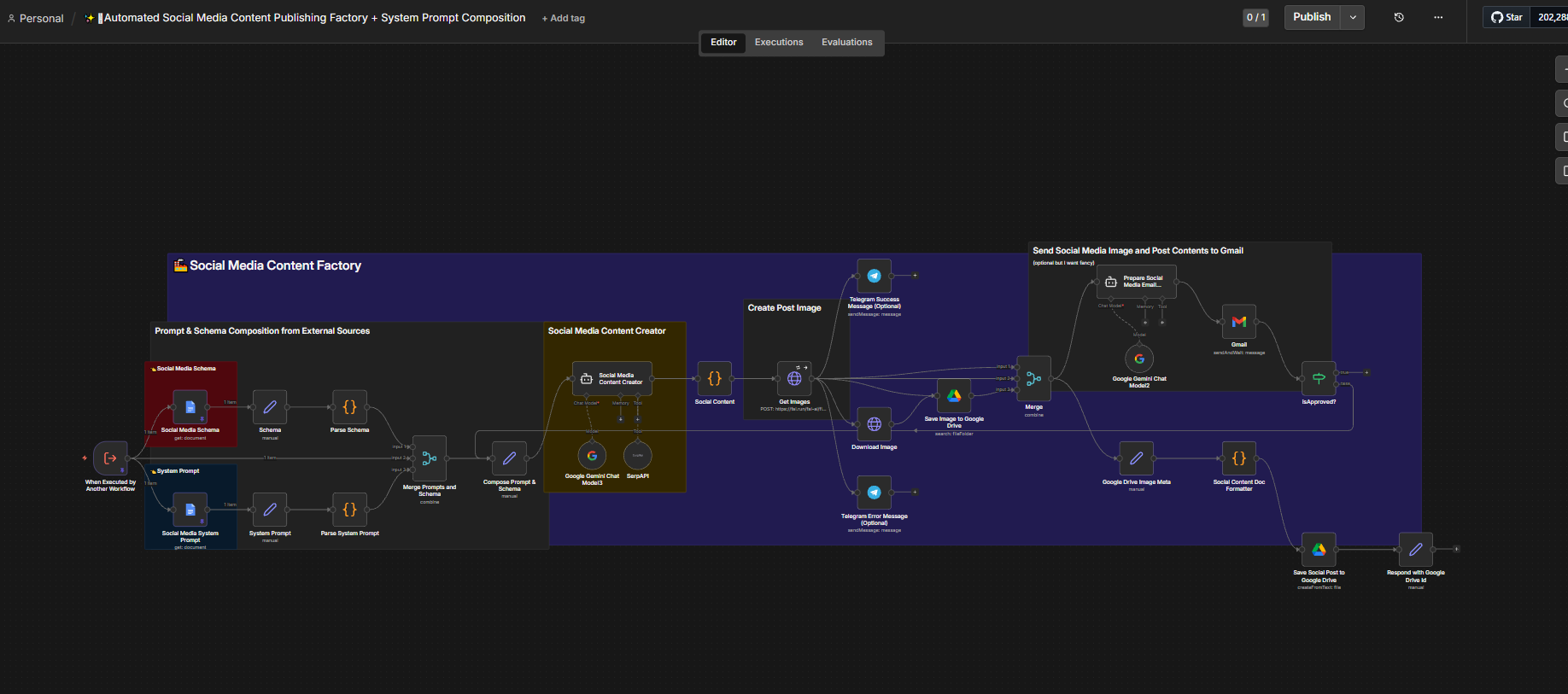The image size is (1568, 694).
Task: Select the Schema edit node
Action: [x=270, y=407]
